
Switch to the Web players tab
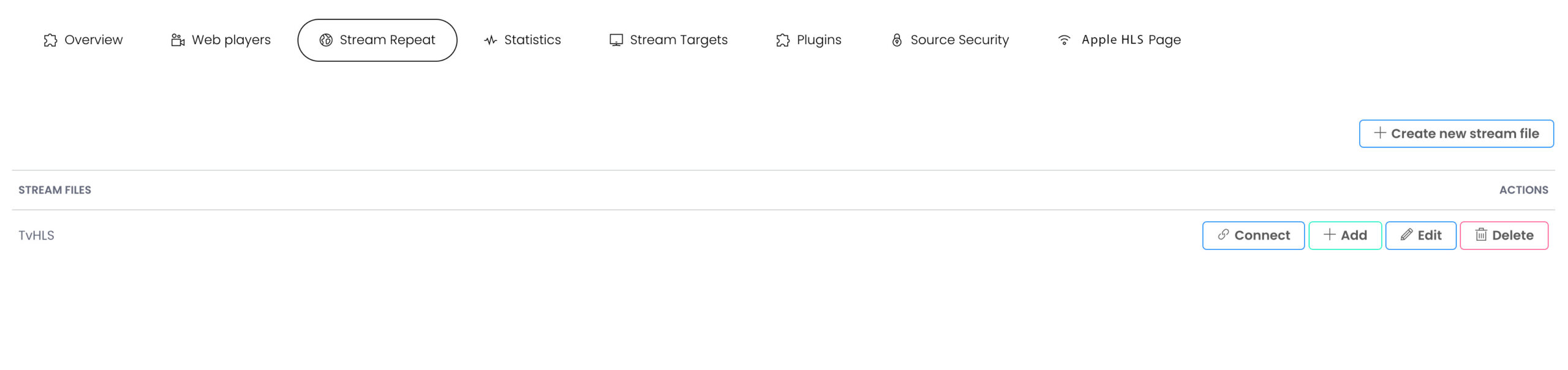tap(230, 40)
